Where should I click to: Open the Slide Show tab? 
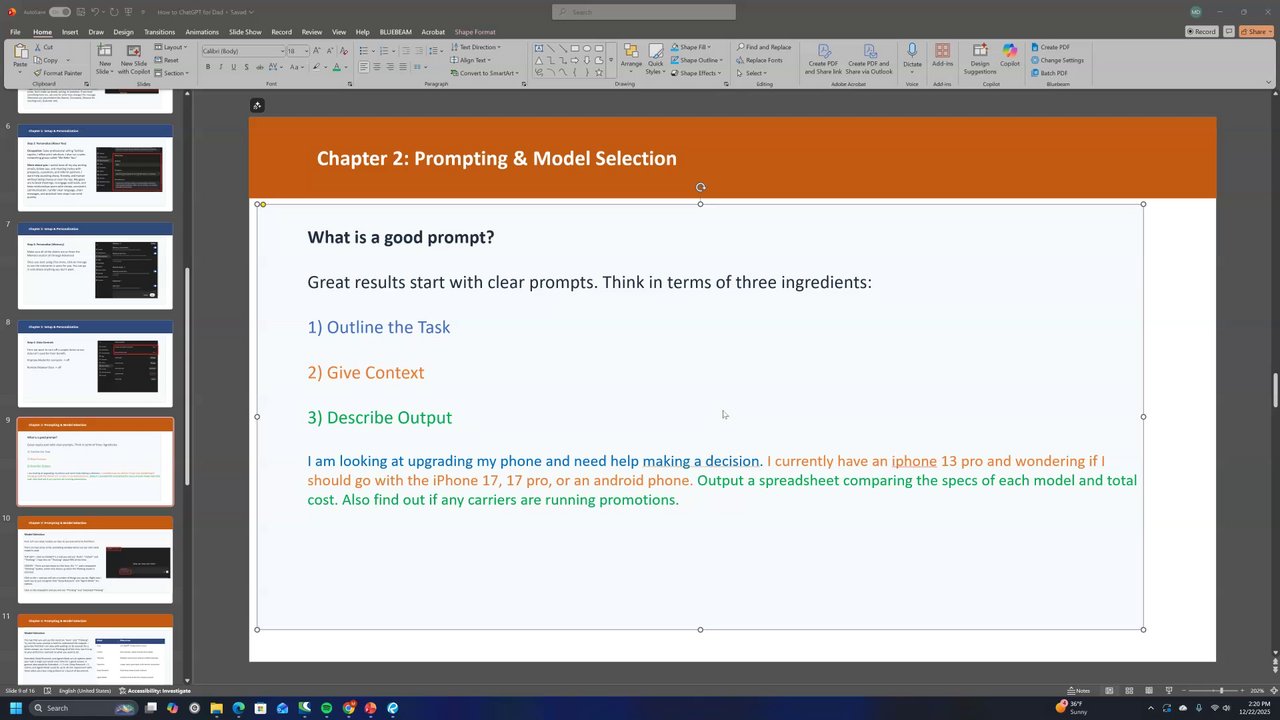[x=245, y=32]
